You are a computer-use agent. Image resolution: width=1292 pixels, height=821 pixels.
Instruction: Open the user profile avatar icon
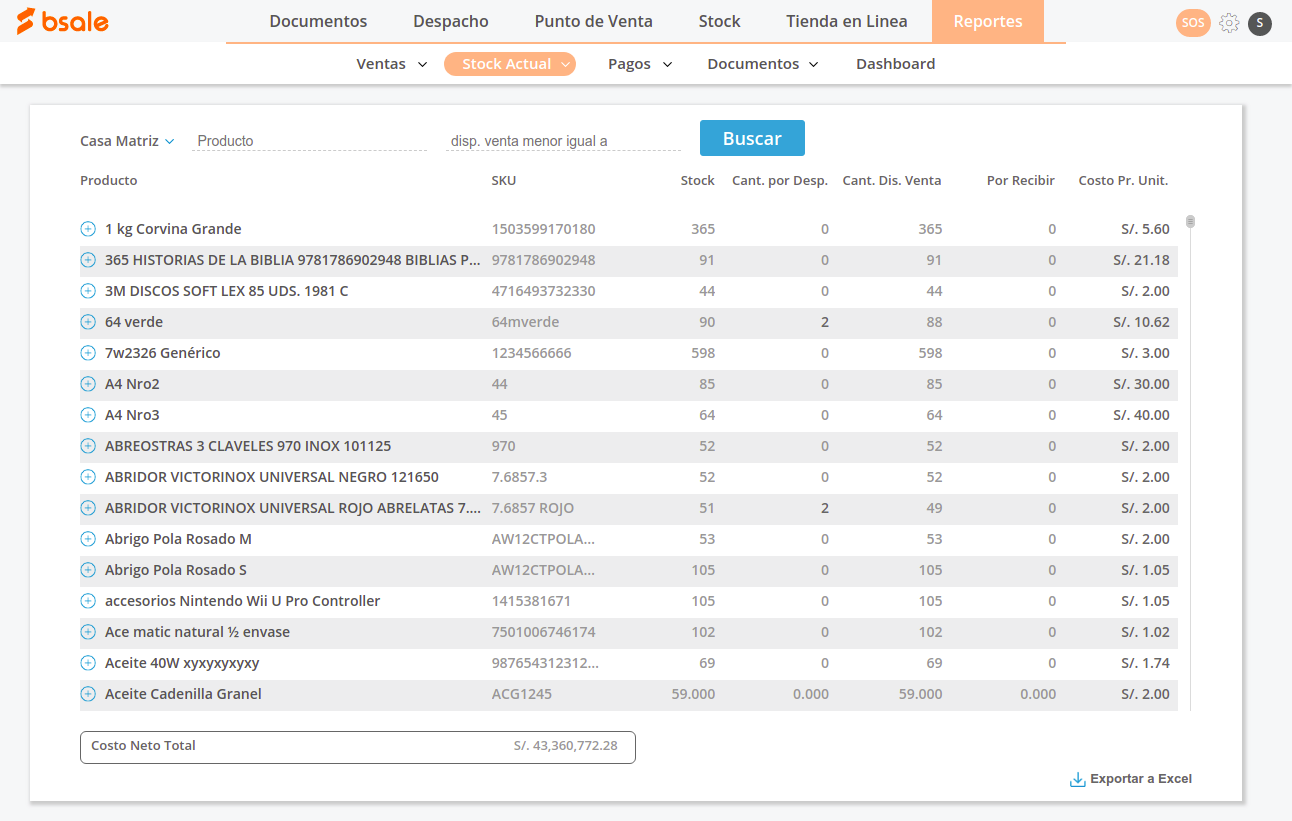[x=1259, y=22]
